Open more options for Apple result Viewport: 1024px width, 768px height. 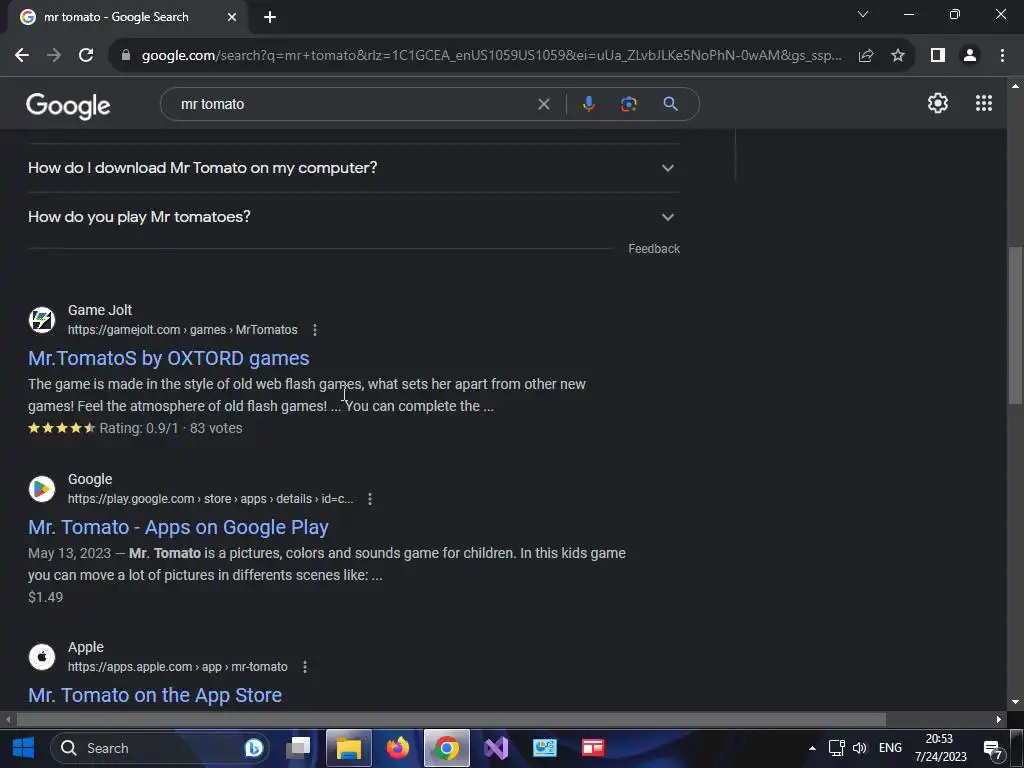(304, 667)
